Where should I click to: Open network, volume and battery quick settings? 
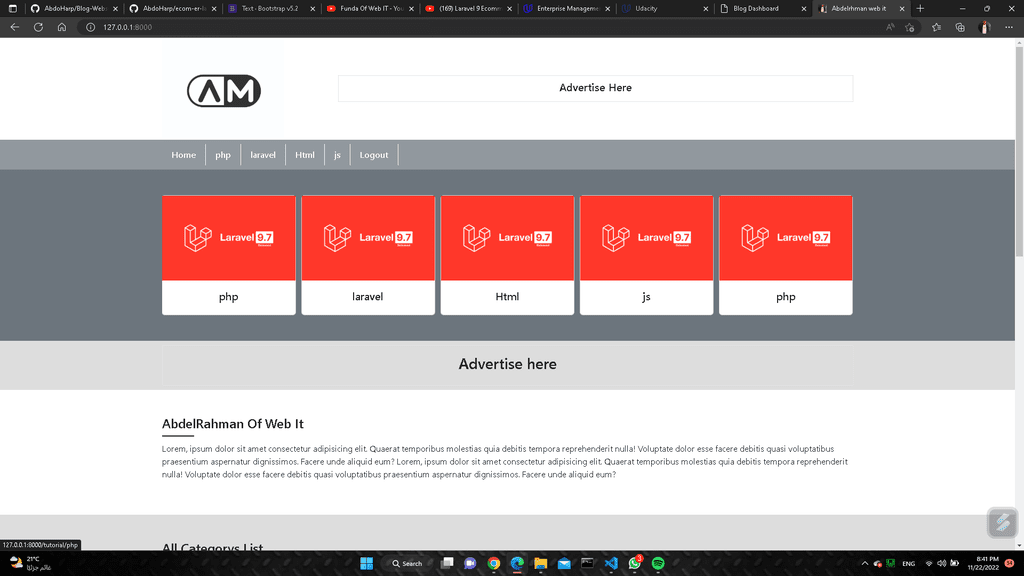[941, 563]
